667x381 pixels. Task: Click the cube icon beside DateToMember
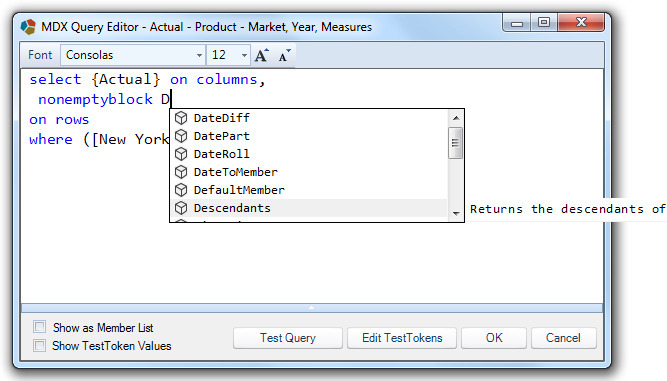coord(181,172)
